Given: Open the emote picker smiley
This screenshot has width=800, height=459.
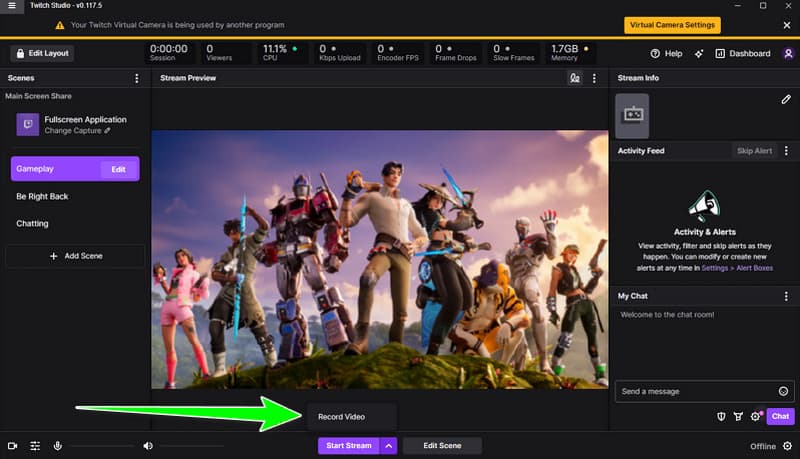Looking at the screenshot, I should click(783, 391).
